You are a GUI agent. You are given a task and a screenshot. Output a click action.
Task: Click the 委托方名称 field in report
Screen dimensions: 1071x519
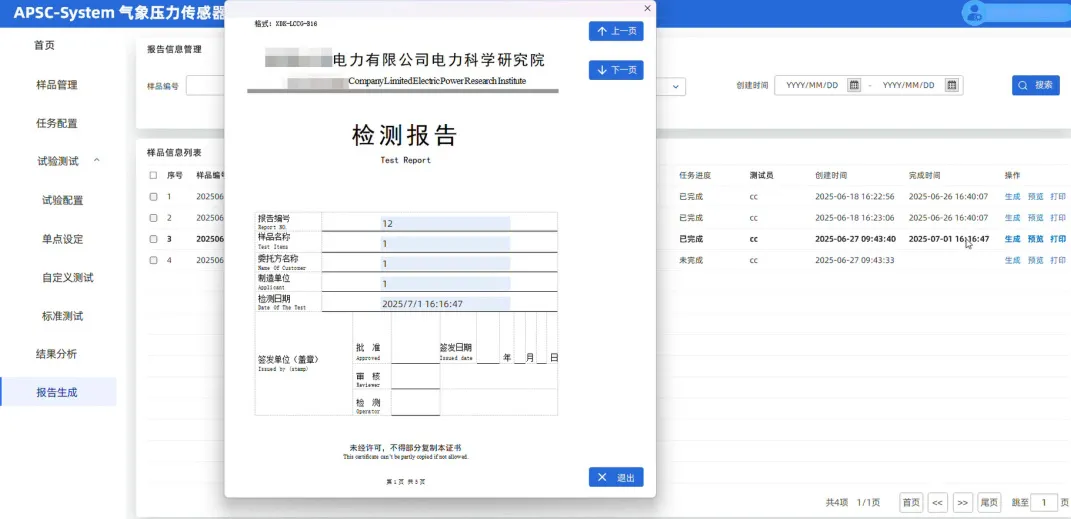click(x=445, y=264)
